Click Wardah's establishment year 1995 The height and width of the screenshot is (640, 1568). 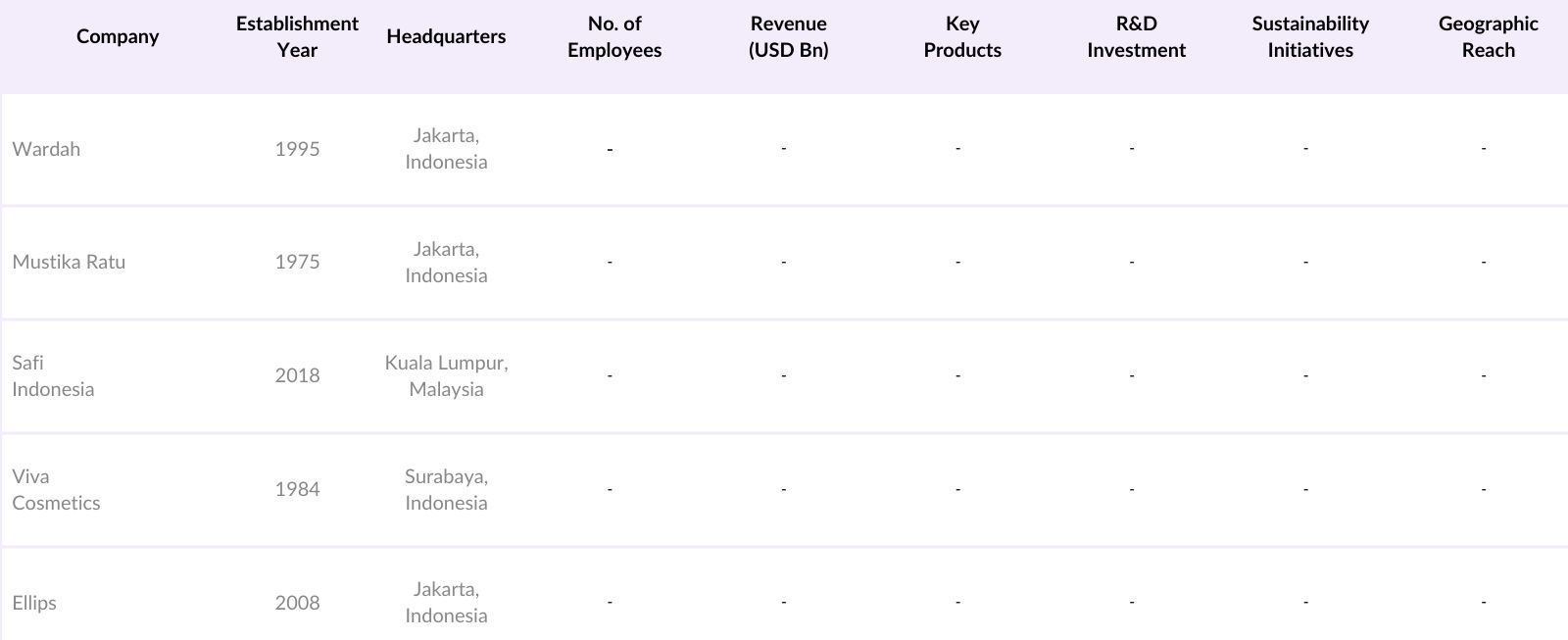point(297,149)
